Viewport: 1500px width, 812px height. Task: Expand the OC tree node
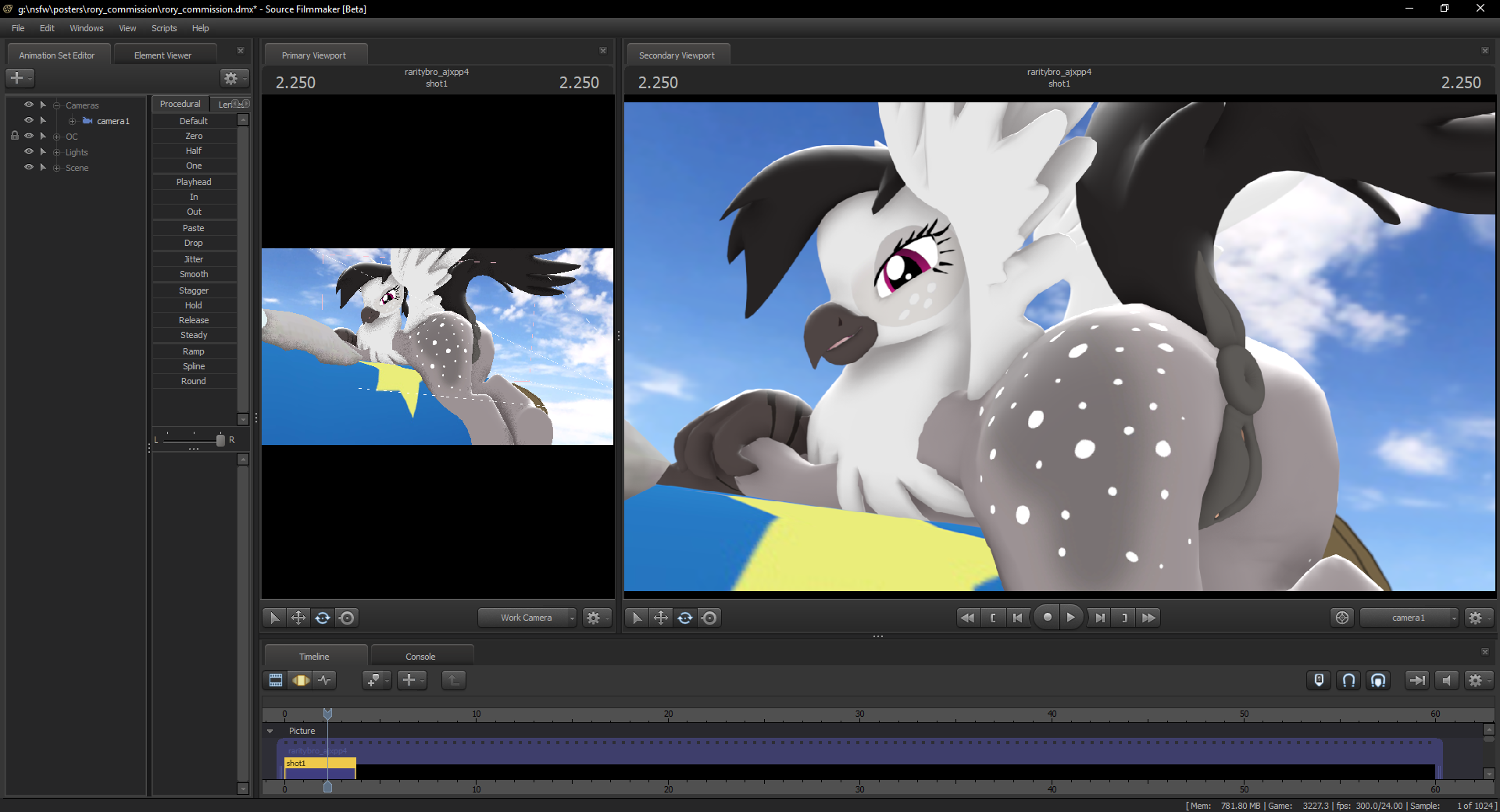(56, 137)
